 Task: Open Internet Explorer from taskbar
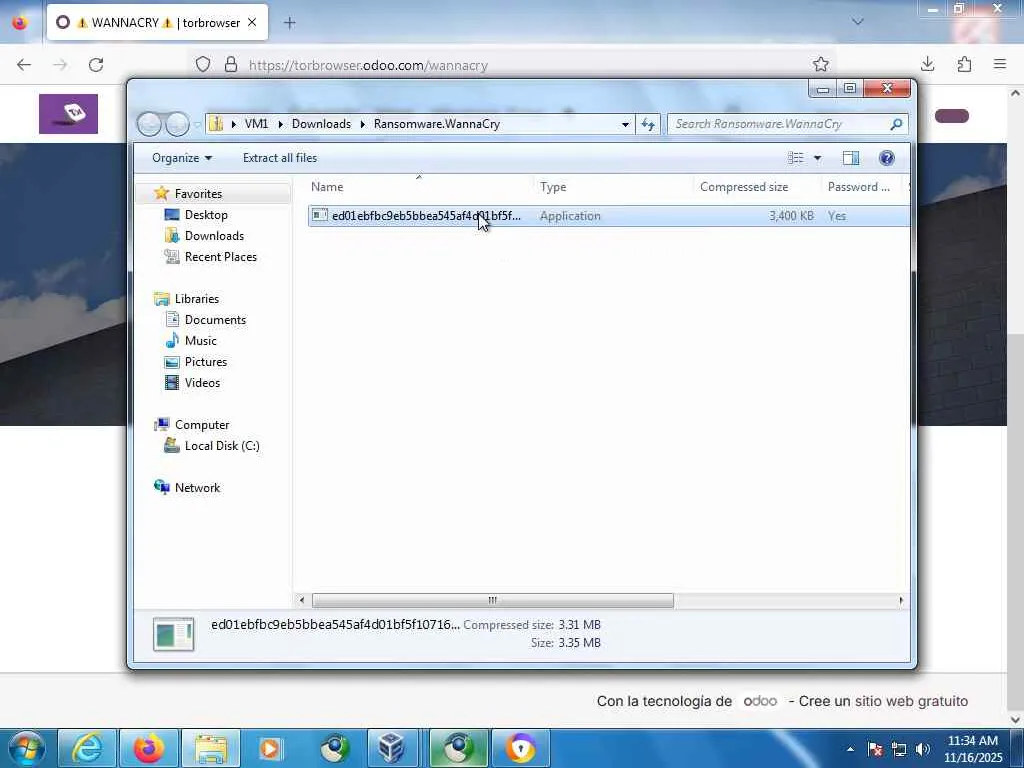[x=87, y=748]
